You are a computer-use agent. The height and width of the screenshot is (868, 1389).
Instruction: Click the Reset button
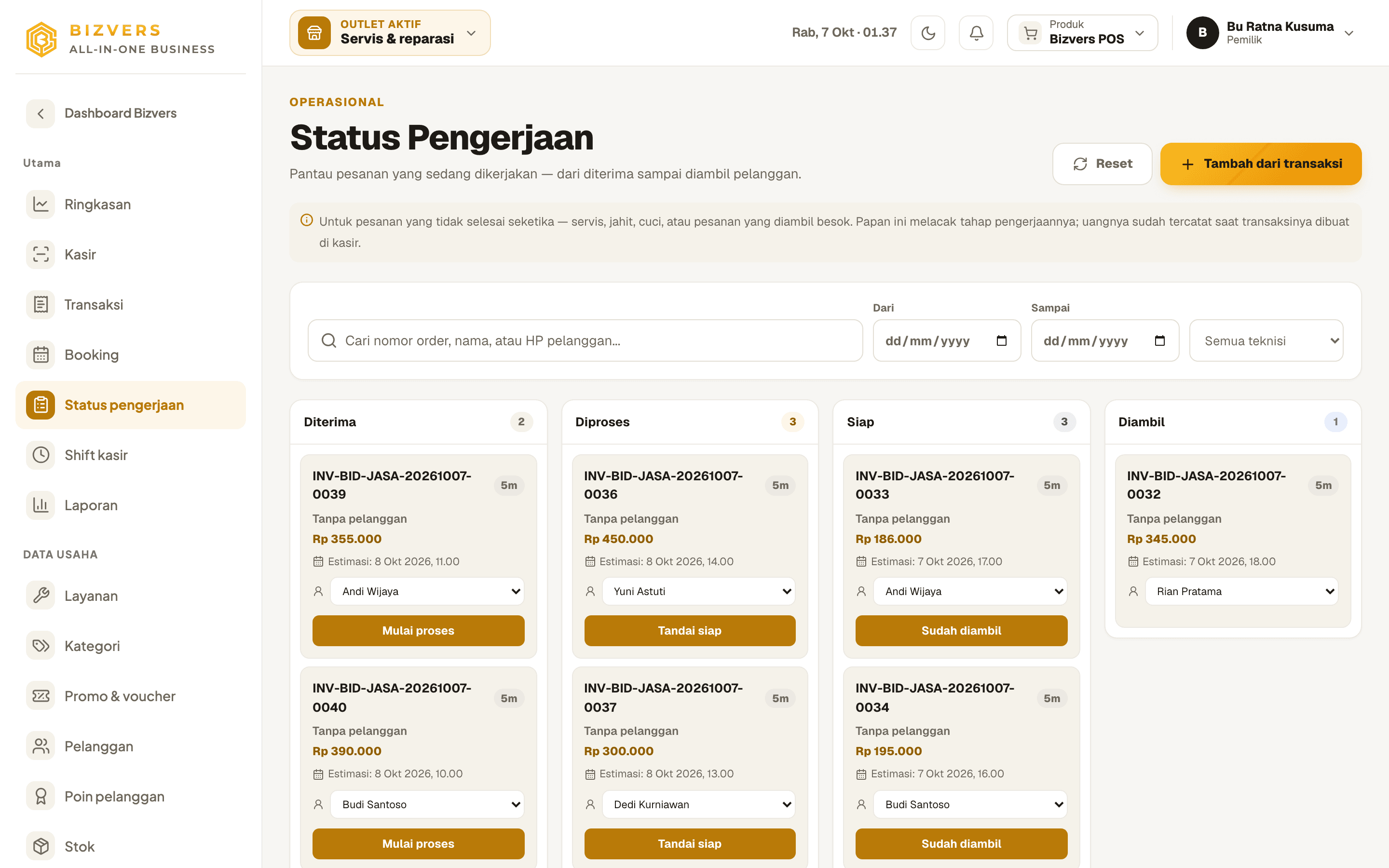(x=1102, y=163)
